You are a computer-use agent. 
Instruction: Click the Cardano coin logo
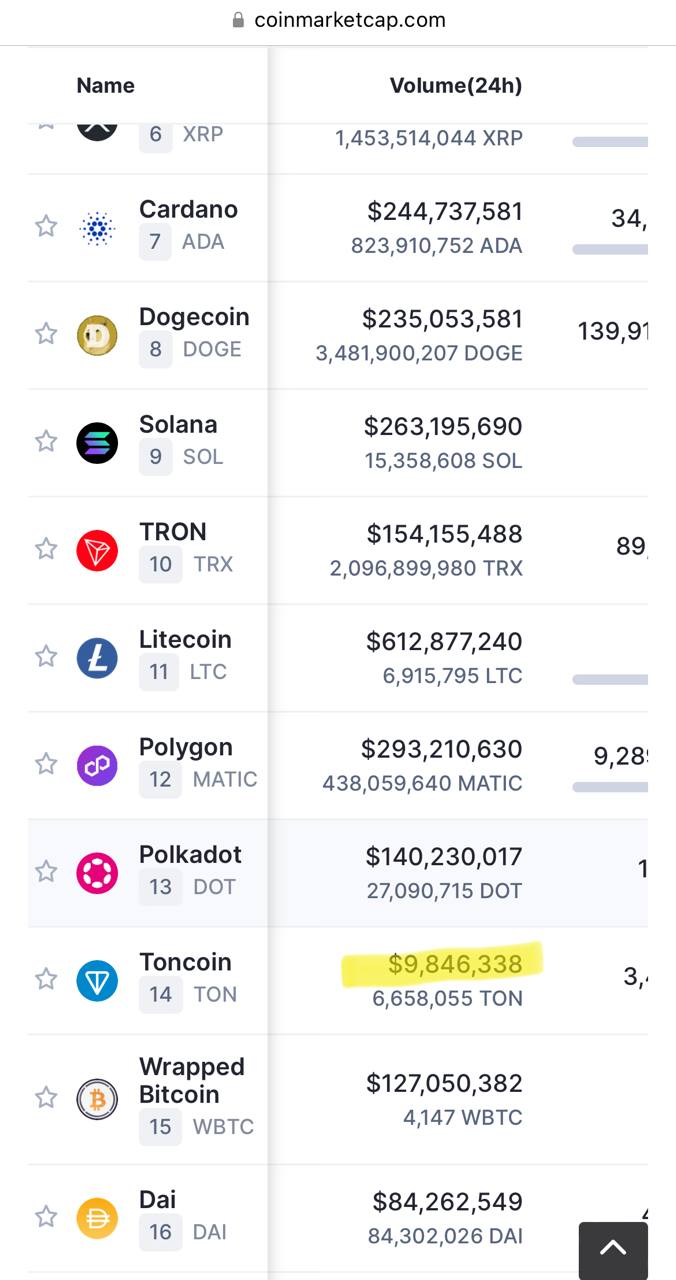point(97,228)
